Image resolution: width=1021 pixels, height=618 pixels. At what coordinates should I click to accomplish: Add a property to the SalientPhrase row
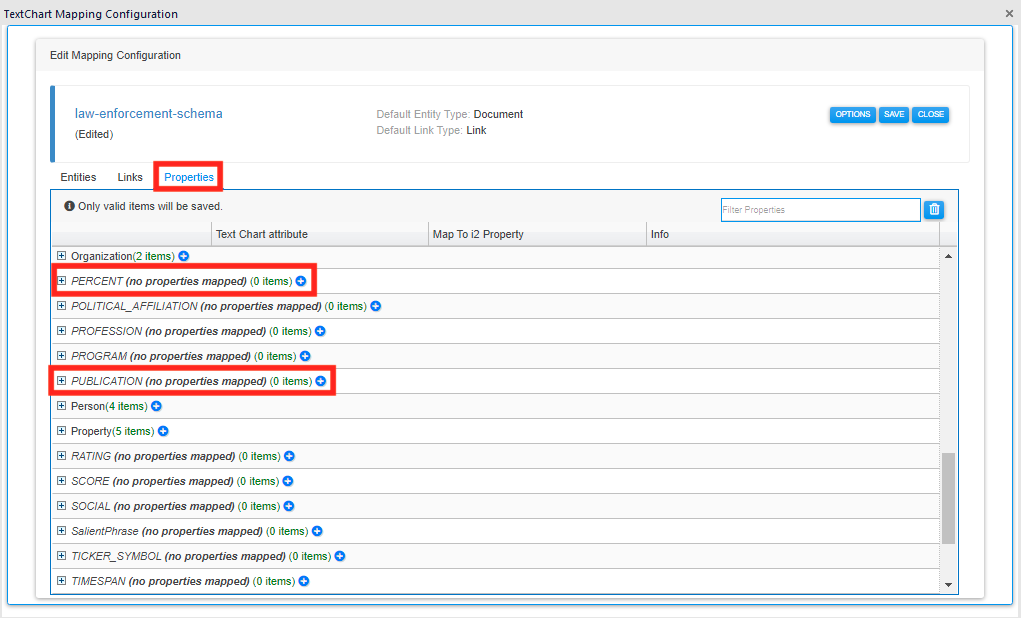point(317,531)
